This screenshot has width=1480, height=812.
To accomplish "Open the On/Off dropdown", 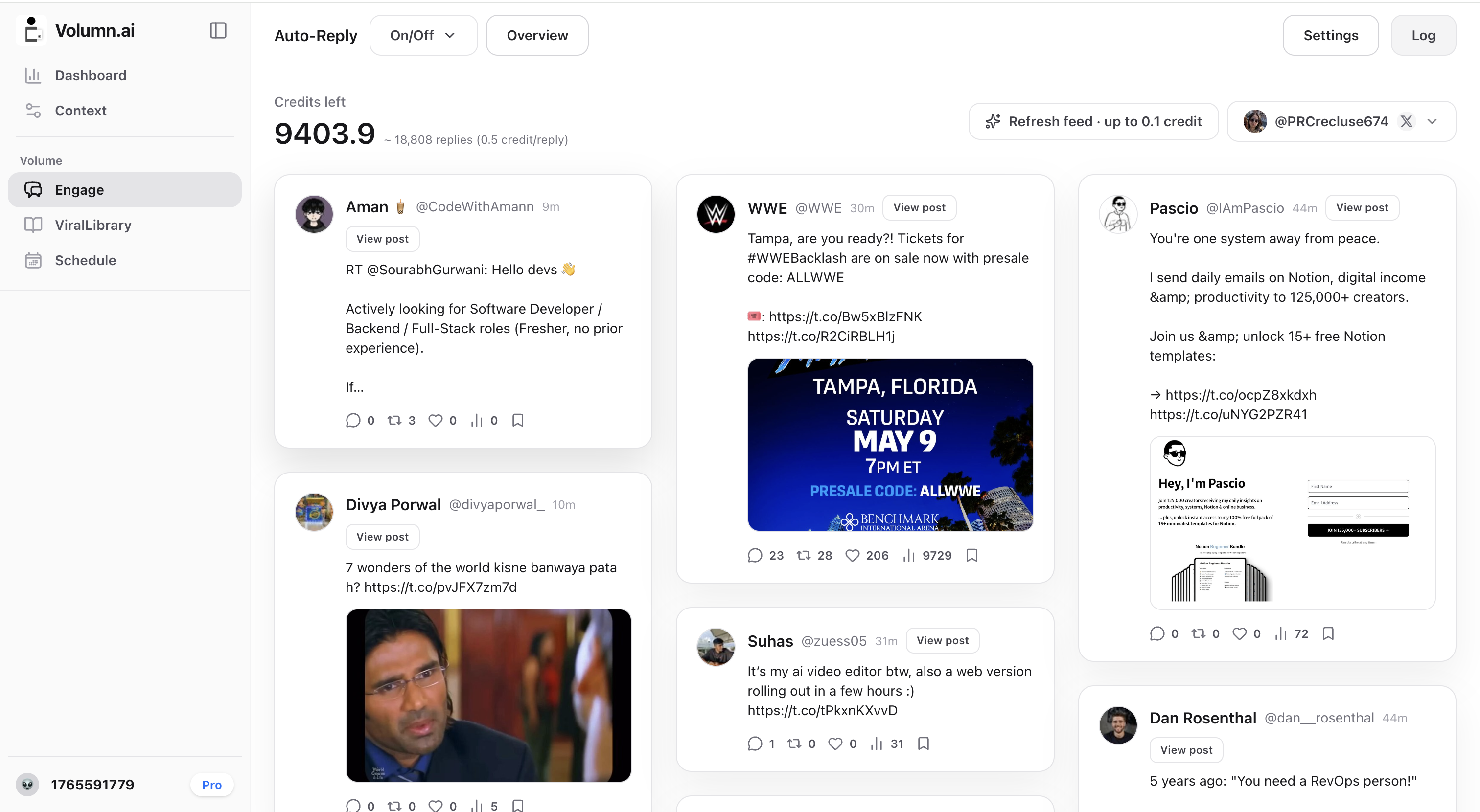I will click(423, 35).
